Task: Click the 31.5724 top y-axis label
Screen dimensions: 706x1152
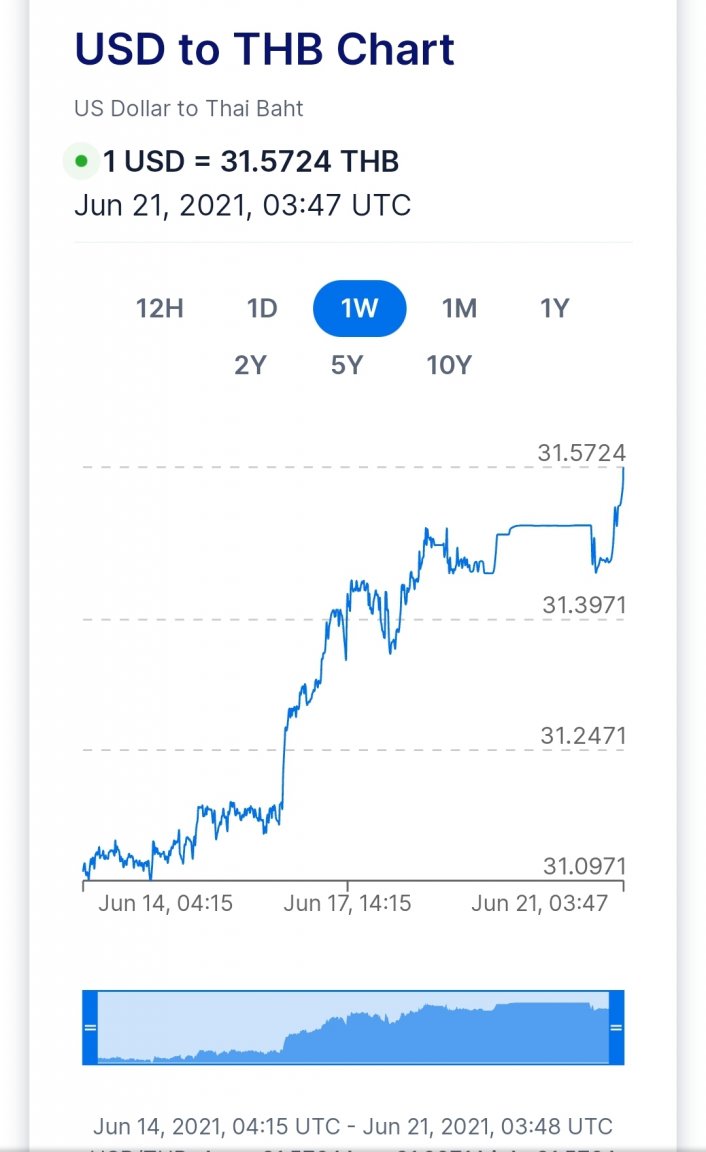Action: coord(581,453)
